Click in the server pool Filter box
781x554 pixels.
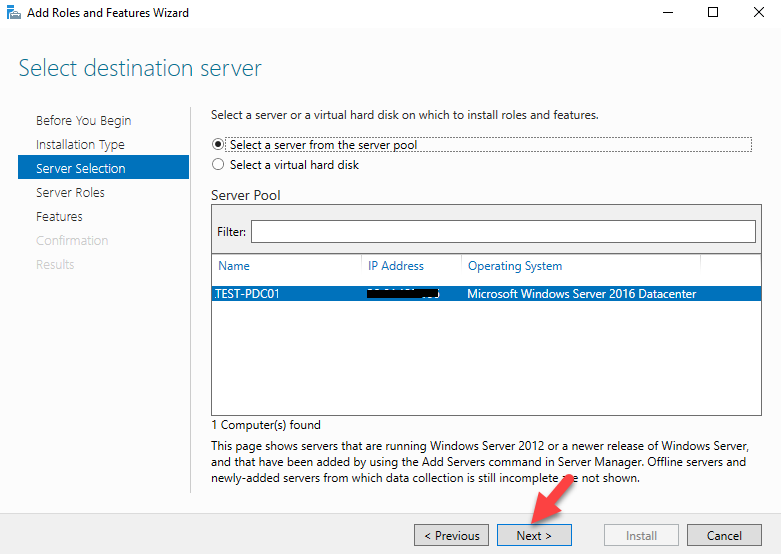[x=503, y=232]
